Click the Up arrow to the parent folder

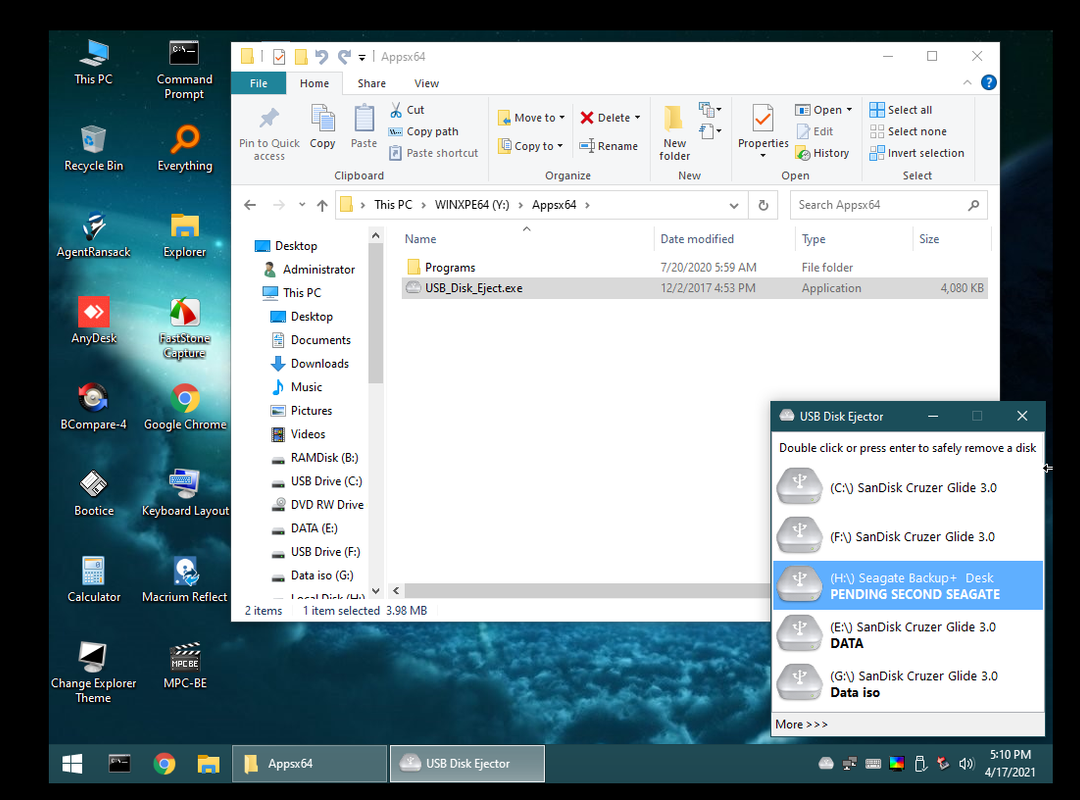click(x=322, y=205)
